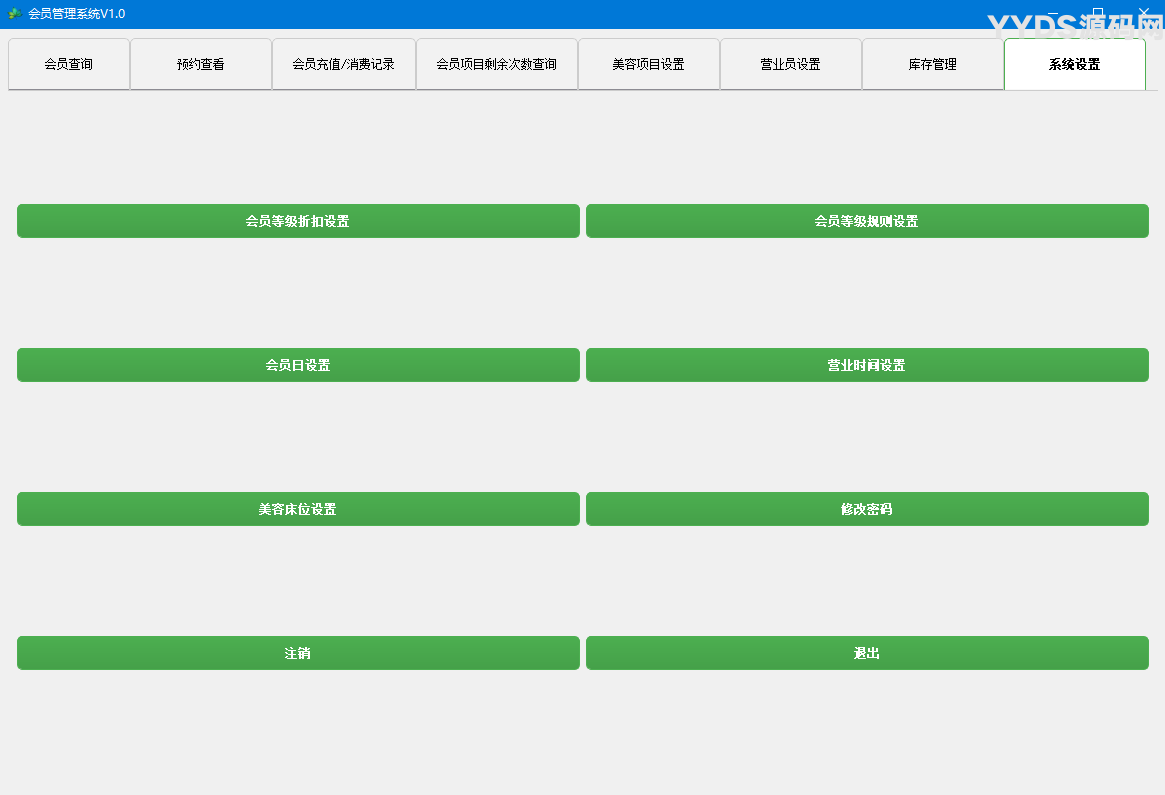Open 会员等级折扣设置
Viewport: 1165px width, 795px height.
(x=298, y=220)
